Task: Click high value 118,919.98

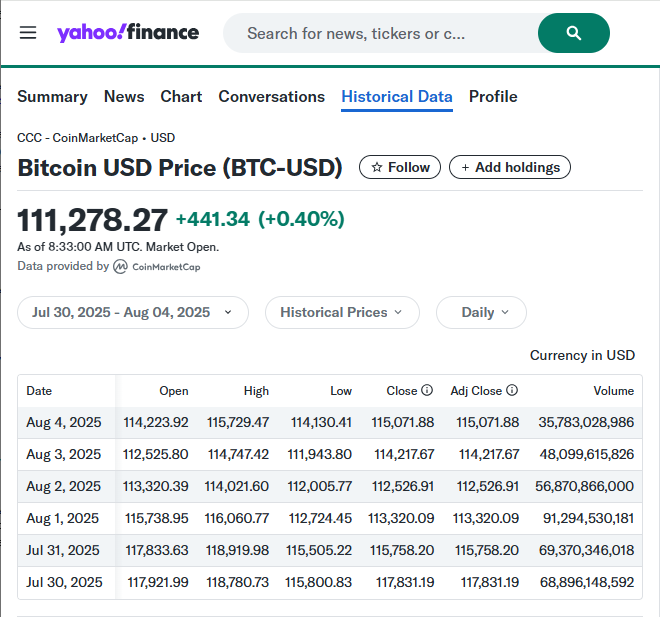Action: tap(237, 550)
